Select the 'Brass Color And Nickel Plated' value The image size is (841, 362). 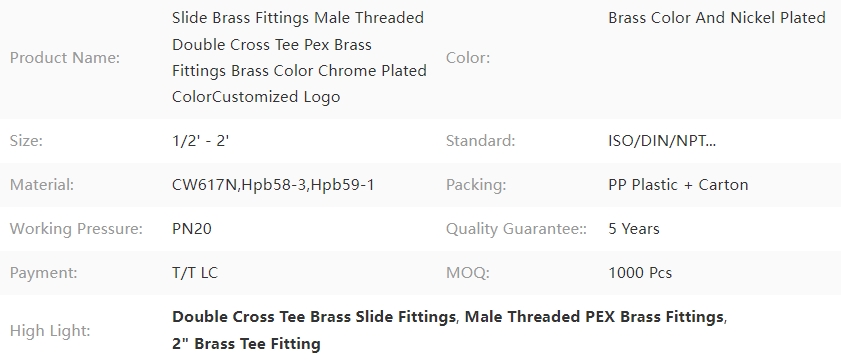click(717, 18)
